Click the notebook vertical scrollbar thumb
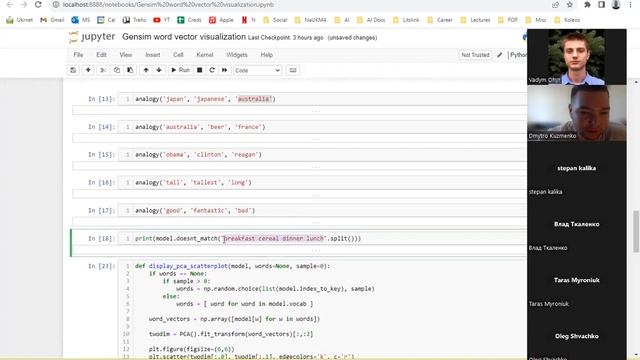Viewport: 640px width, 360px height. (636, 231)
